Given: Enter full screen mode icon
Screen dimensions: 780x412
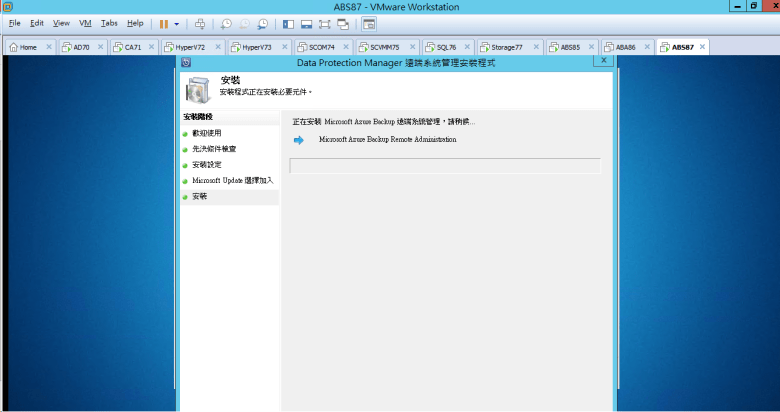Looking at the screenshot, I should [x=324, y=23].
